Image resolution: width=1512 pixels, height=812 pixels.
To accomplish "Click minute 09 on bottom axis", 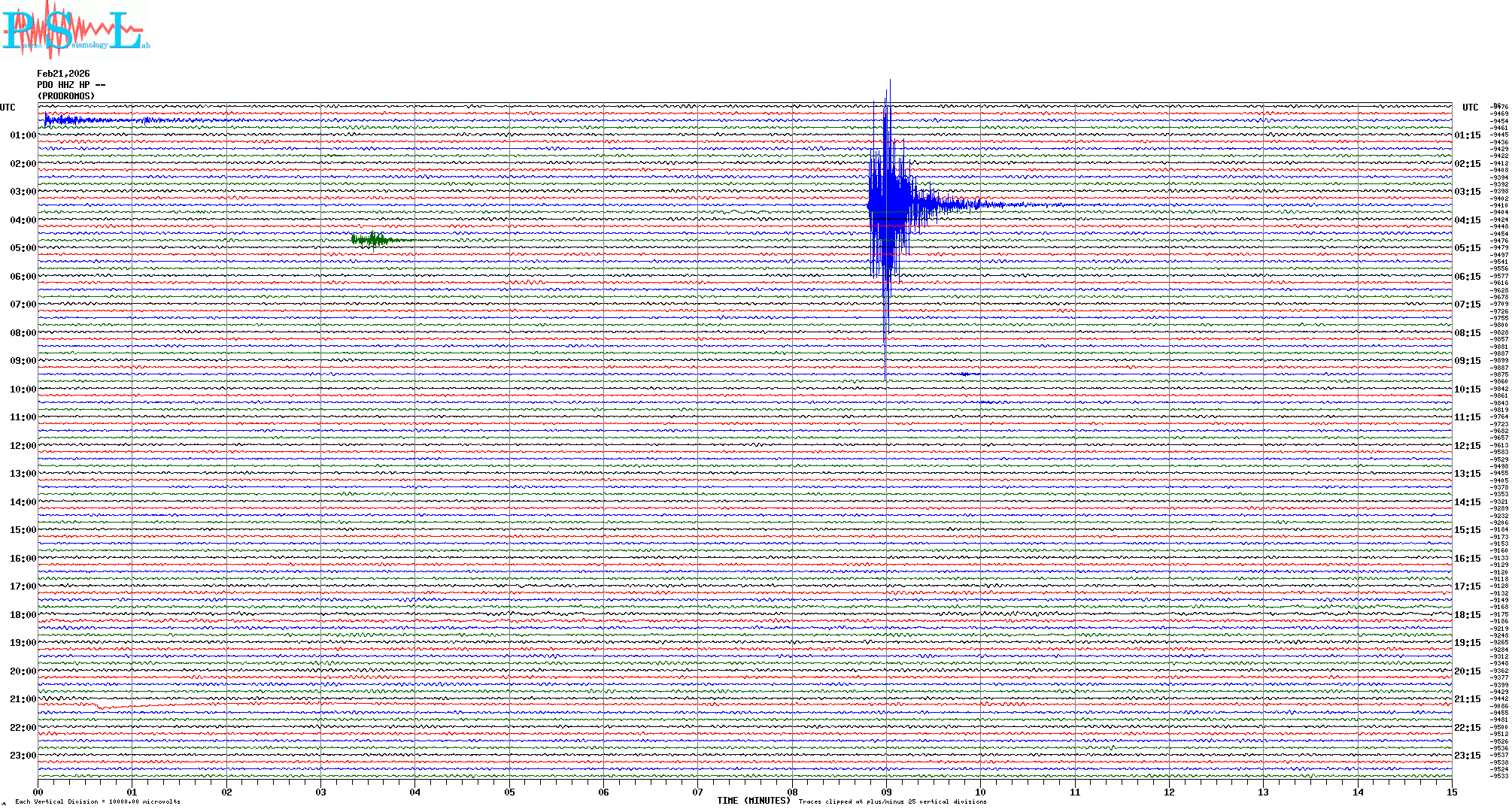I will 886,792.
